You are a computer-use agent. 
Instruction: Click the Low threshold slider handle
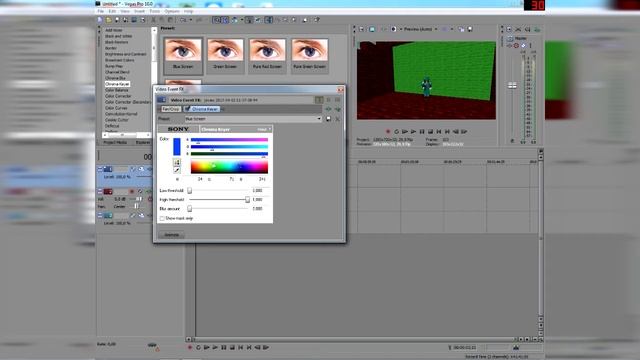189,191
